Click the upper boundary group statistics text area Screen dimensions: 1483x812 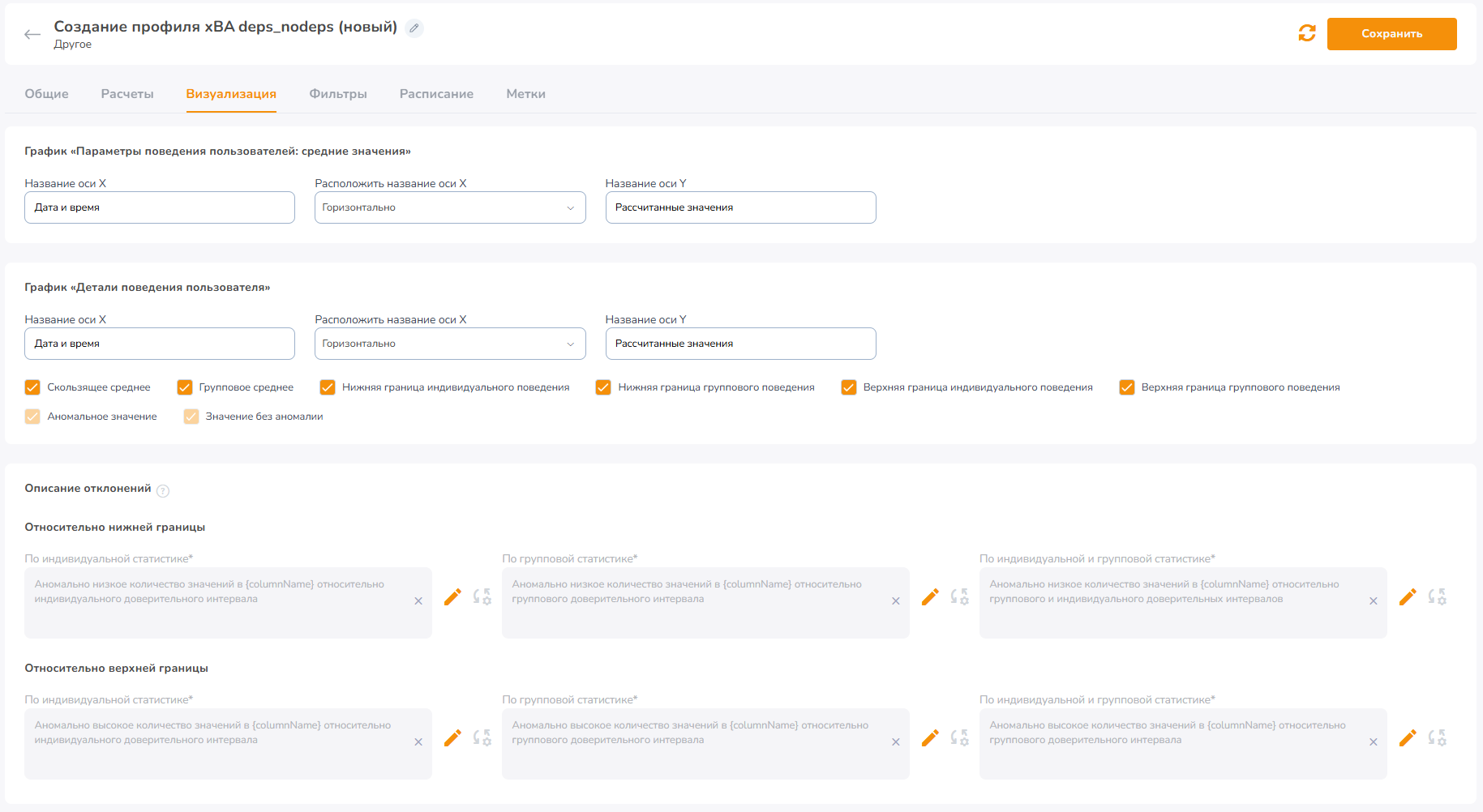pyautogui.click(x=705, y=744)
